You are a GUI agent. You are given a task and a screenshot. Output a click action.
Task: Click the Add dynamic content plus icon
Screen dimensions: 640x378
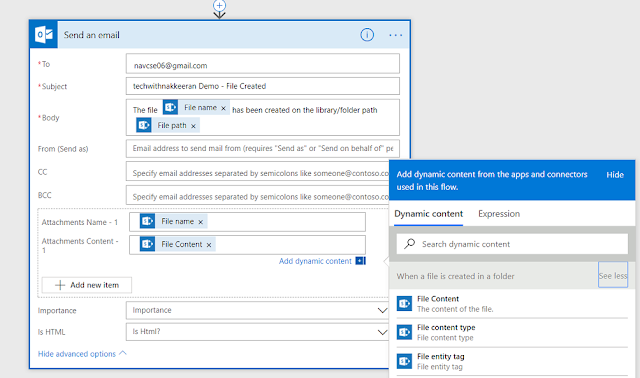360,261
